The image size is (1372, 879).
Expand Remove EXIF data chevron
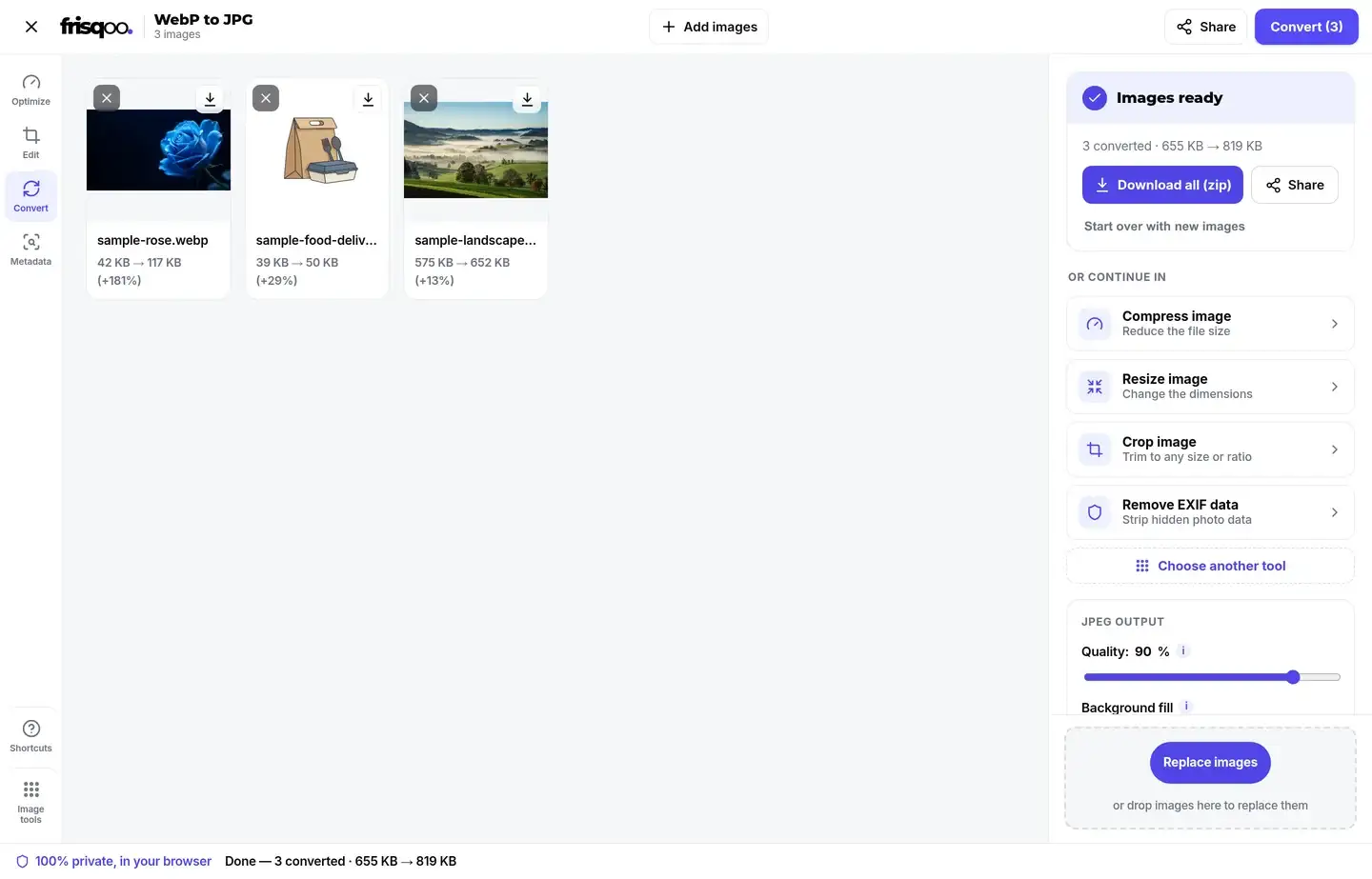(x=1334, y=512)
